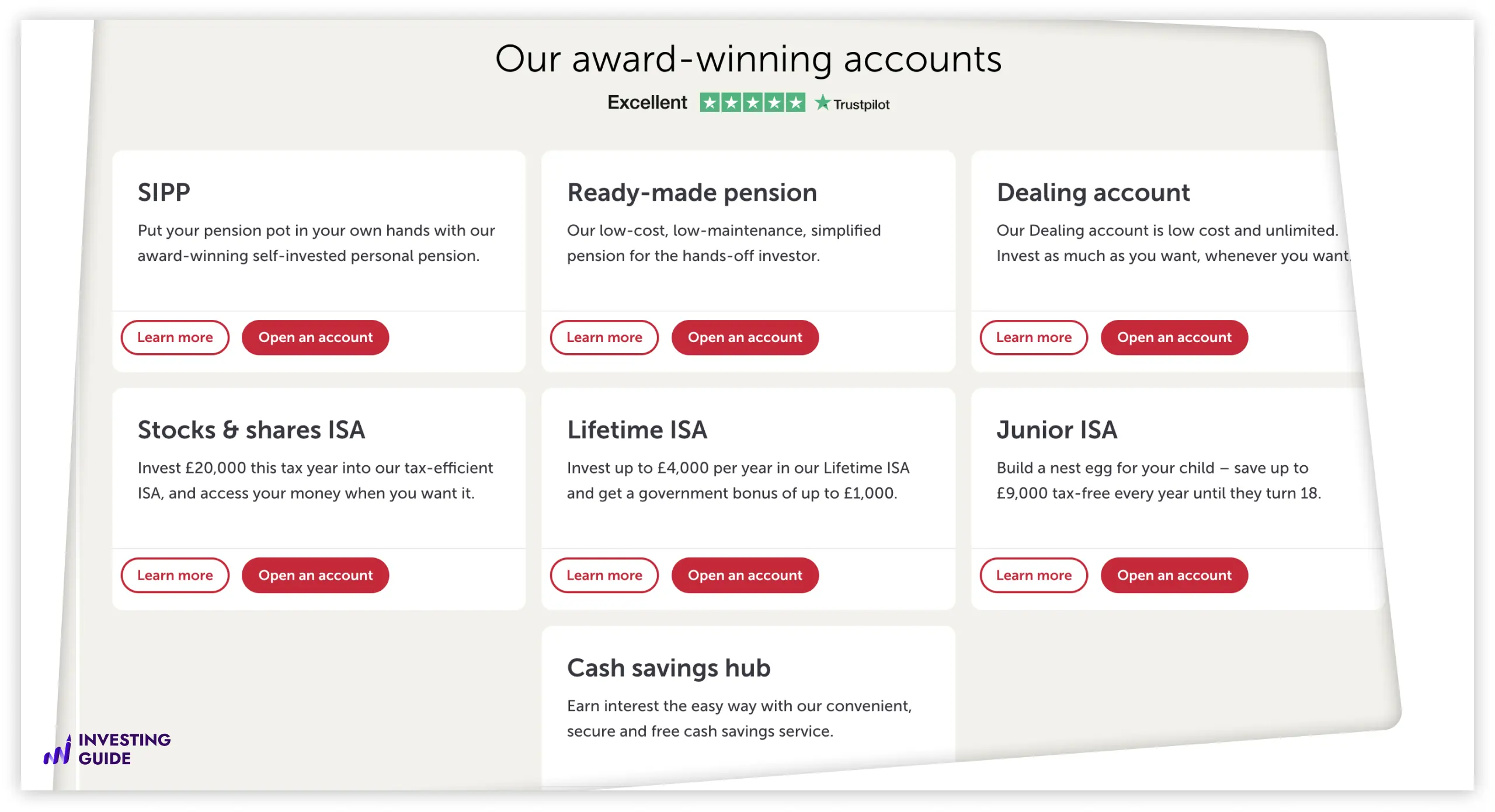1495x812 pixels.
Task: Learn more about Lifetime ISA
Action: pos(604,576)
